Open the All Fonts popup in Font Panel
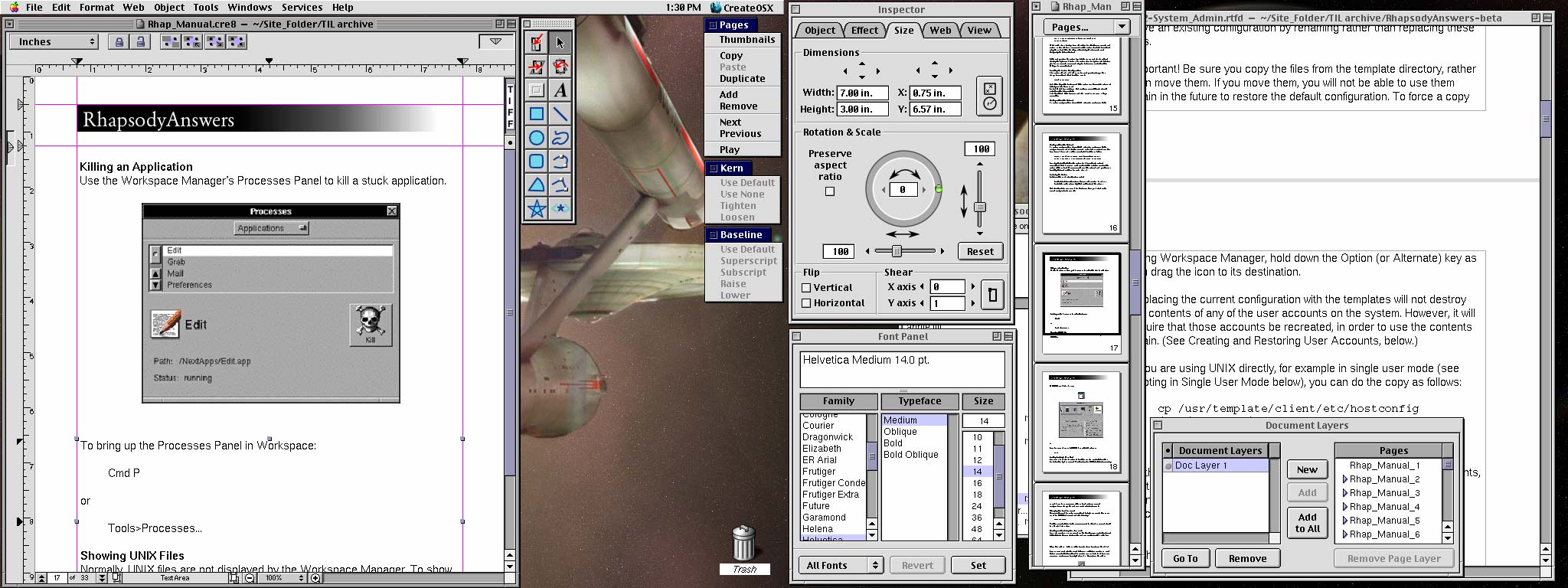Screen dimensions: 1568x588 [x=841, y=565]
